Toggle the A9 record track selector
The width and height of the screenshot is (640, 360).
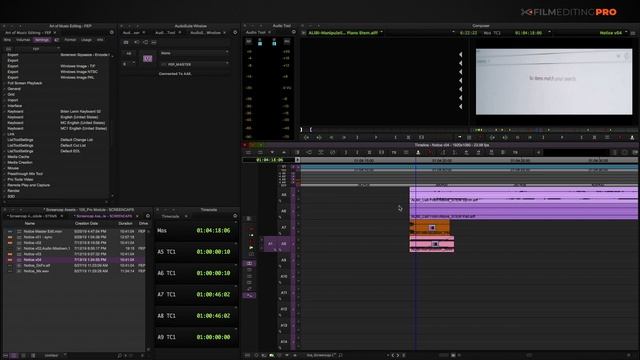point(284,260)
